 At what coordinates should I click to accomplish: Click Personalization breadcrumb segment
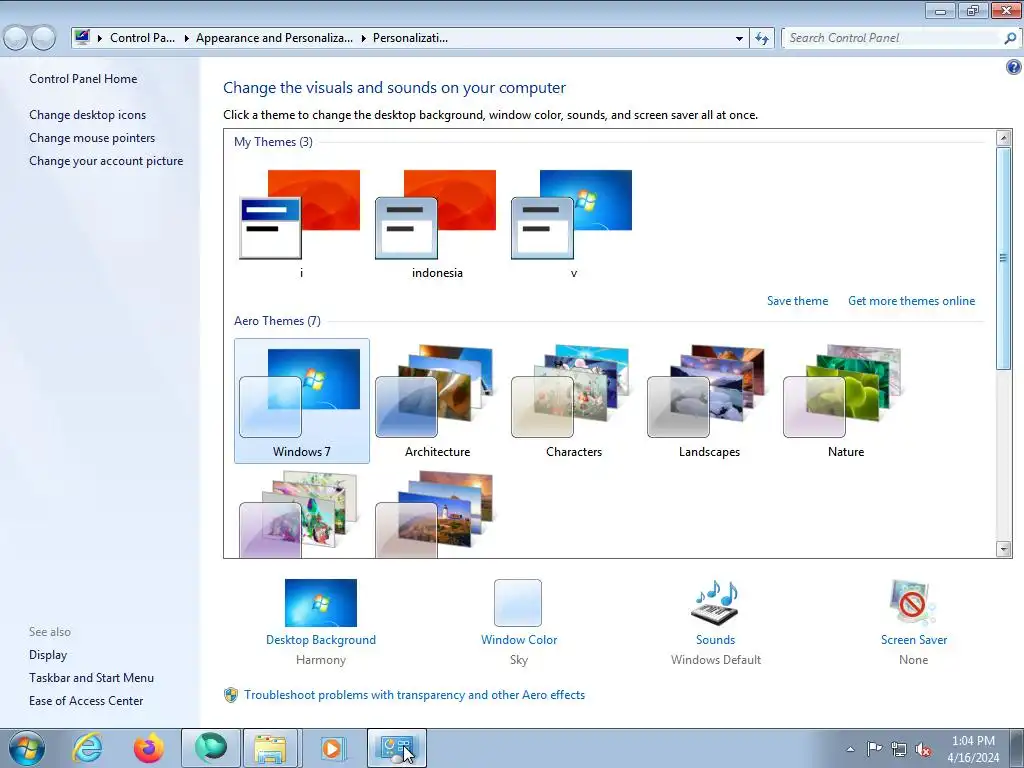coord(410,38)
